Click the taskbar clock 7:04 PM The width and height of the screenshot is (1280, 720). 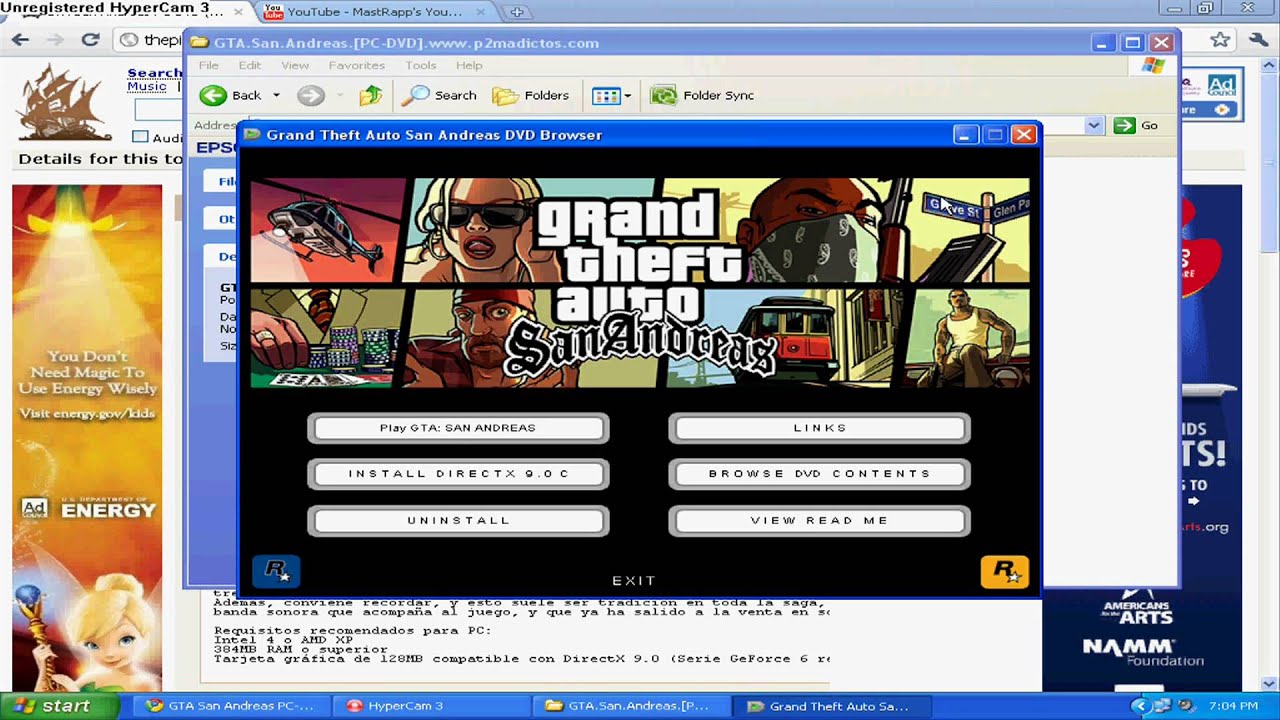[1234, 706]
